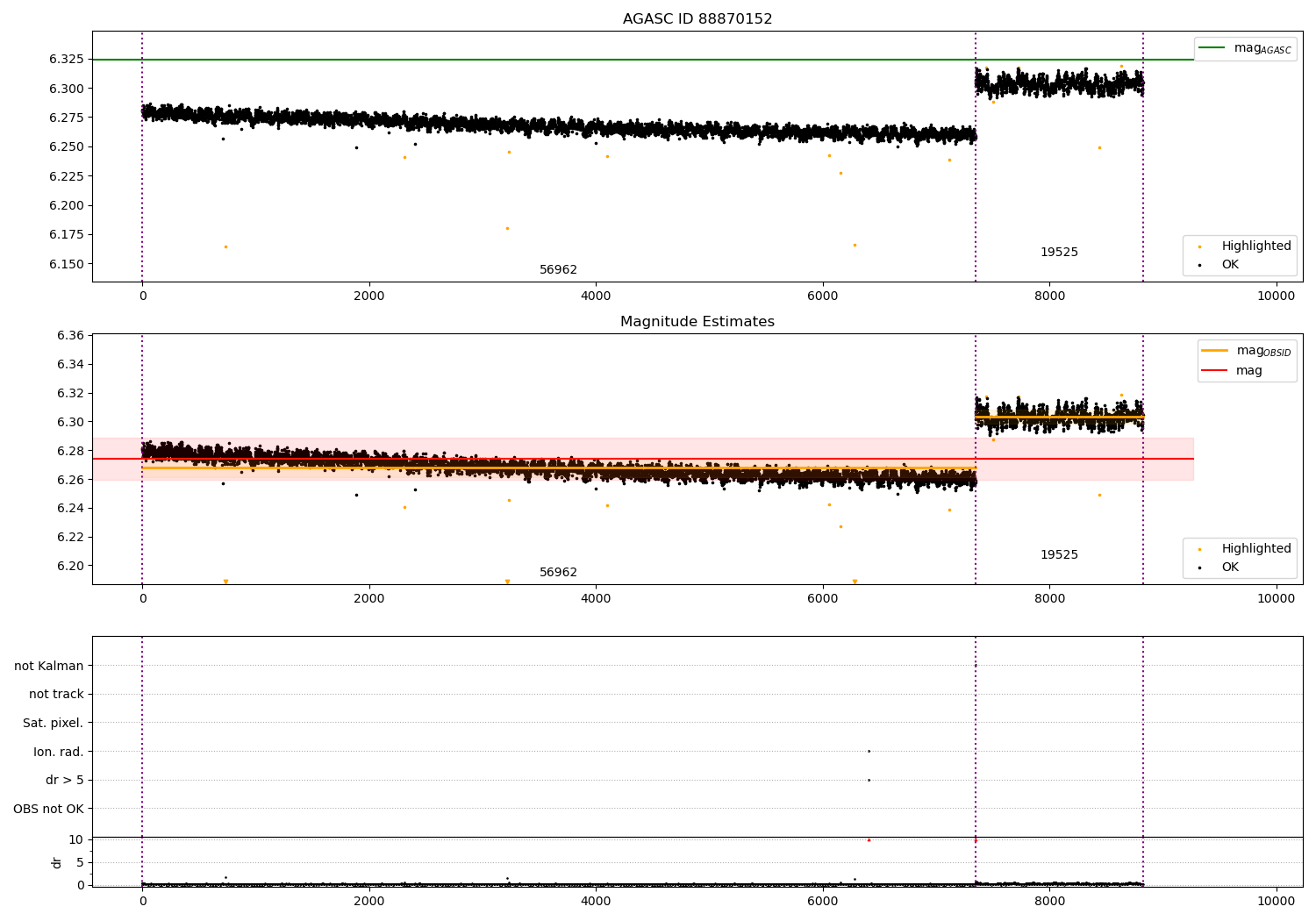Click x-tick '8000' under Magnitude Estimates plot
This screenshot has width=1316, height=921.
[x=1049, y=599]
